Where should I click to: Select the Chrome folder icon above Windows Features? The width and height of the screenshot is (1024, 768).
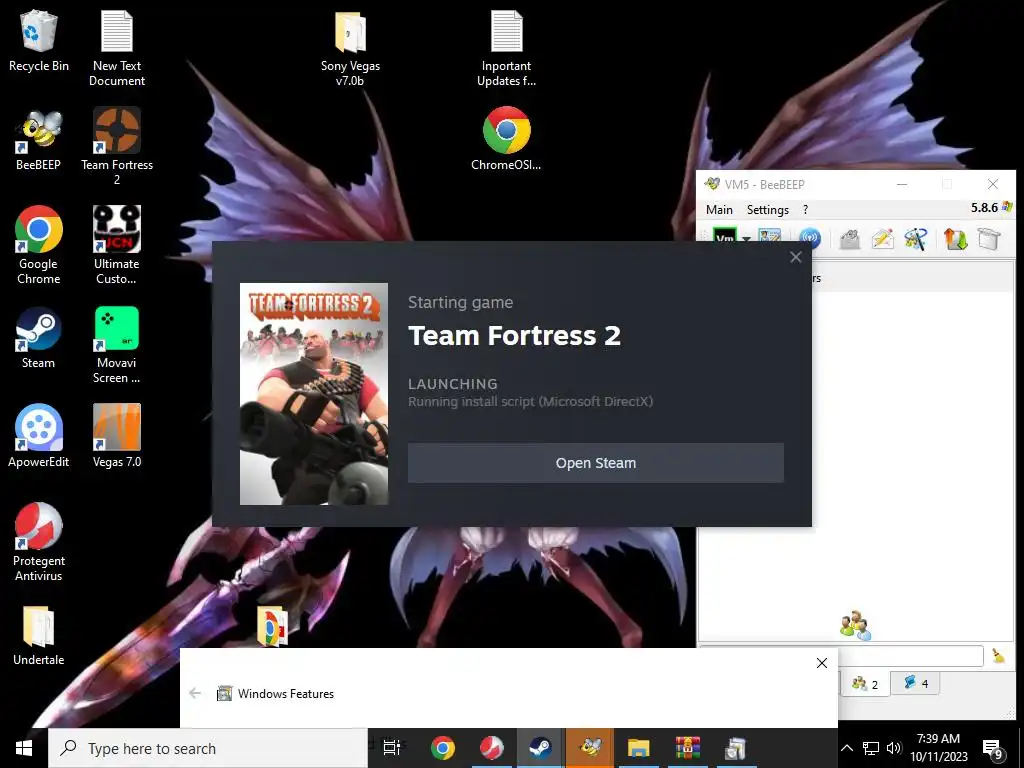[x=272, y=627]
